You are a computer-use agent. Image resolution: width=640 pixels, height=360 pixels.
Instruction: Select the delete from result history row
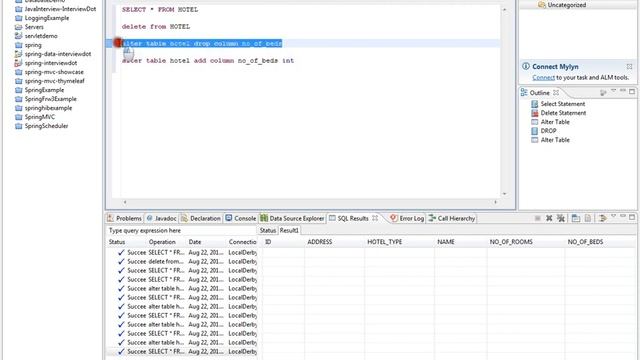tap(181, 261)
